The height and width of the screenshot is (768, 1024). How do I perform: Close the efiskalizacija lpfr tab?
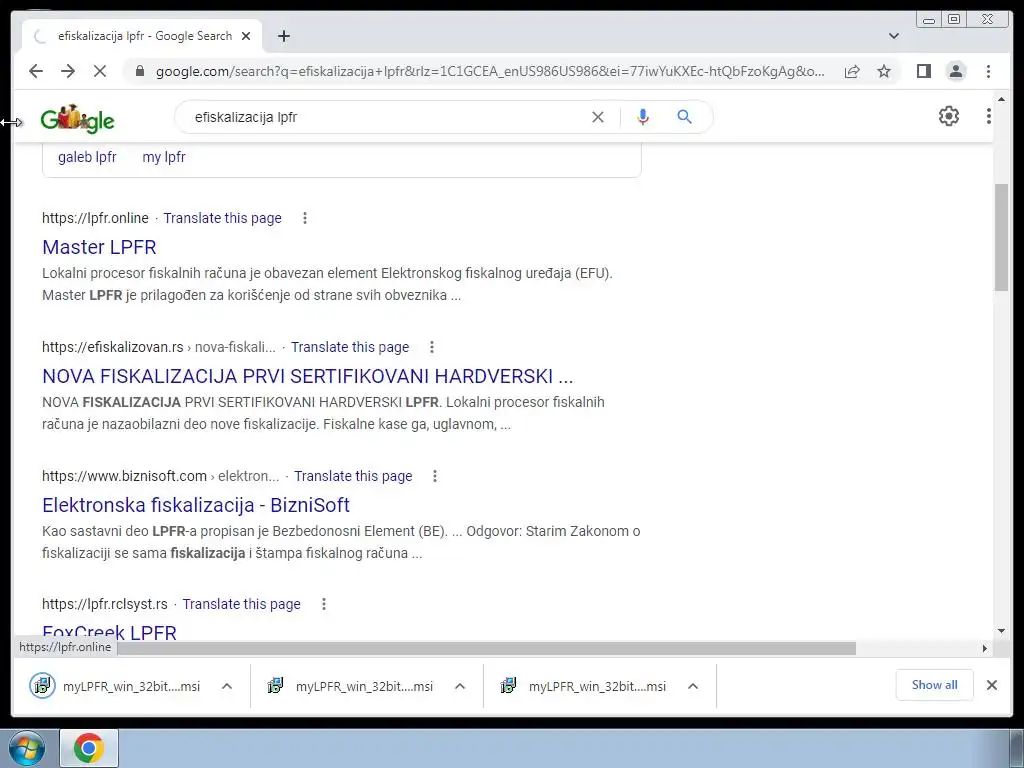pos(246,36)
